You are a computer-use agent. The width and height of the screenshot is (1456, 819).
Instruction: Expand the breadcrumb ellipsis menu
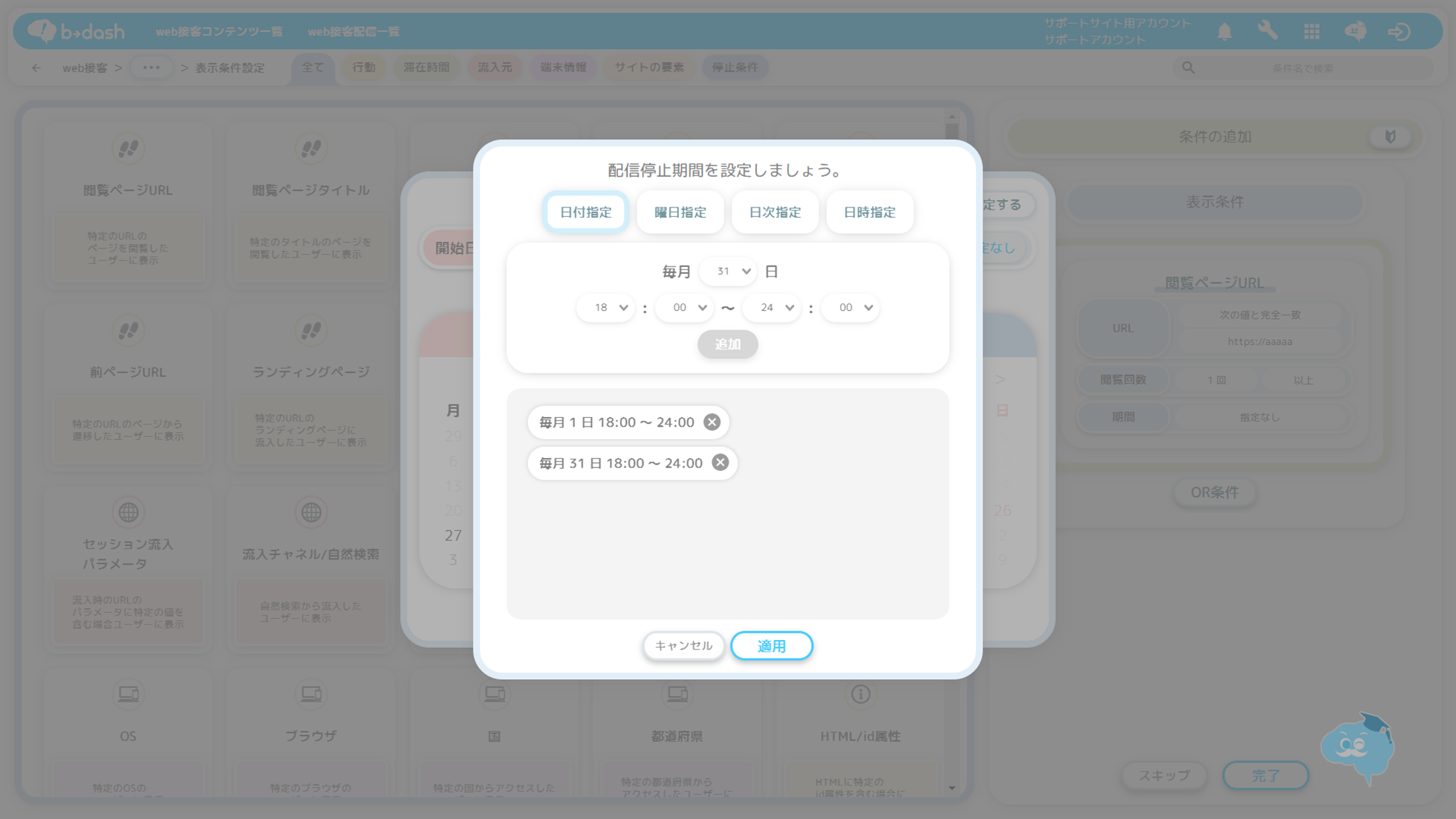(151, 68)
